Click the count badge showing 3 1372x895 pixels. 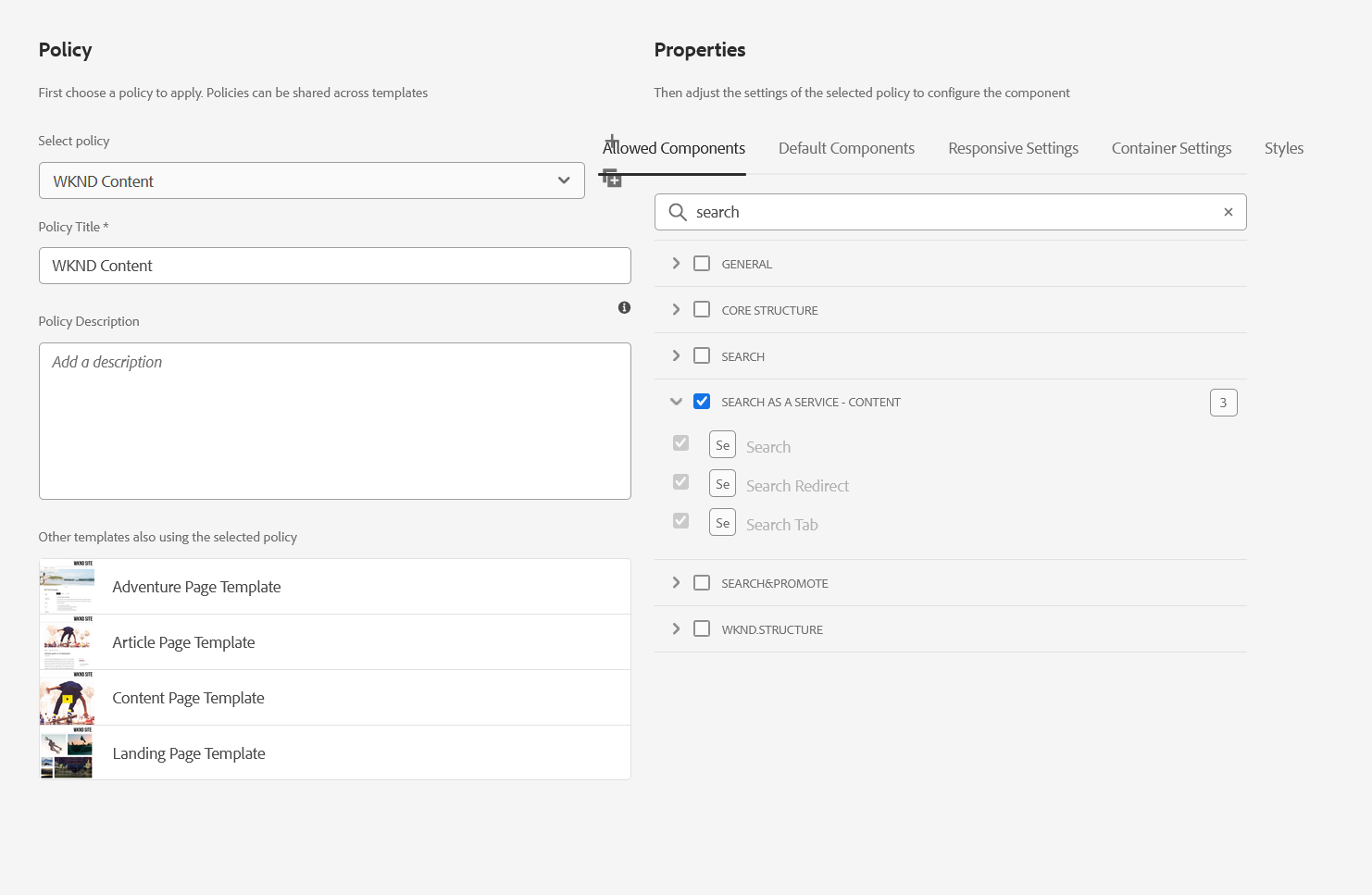click(x=1223, y=403)
